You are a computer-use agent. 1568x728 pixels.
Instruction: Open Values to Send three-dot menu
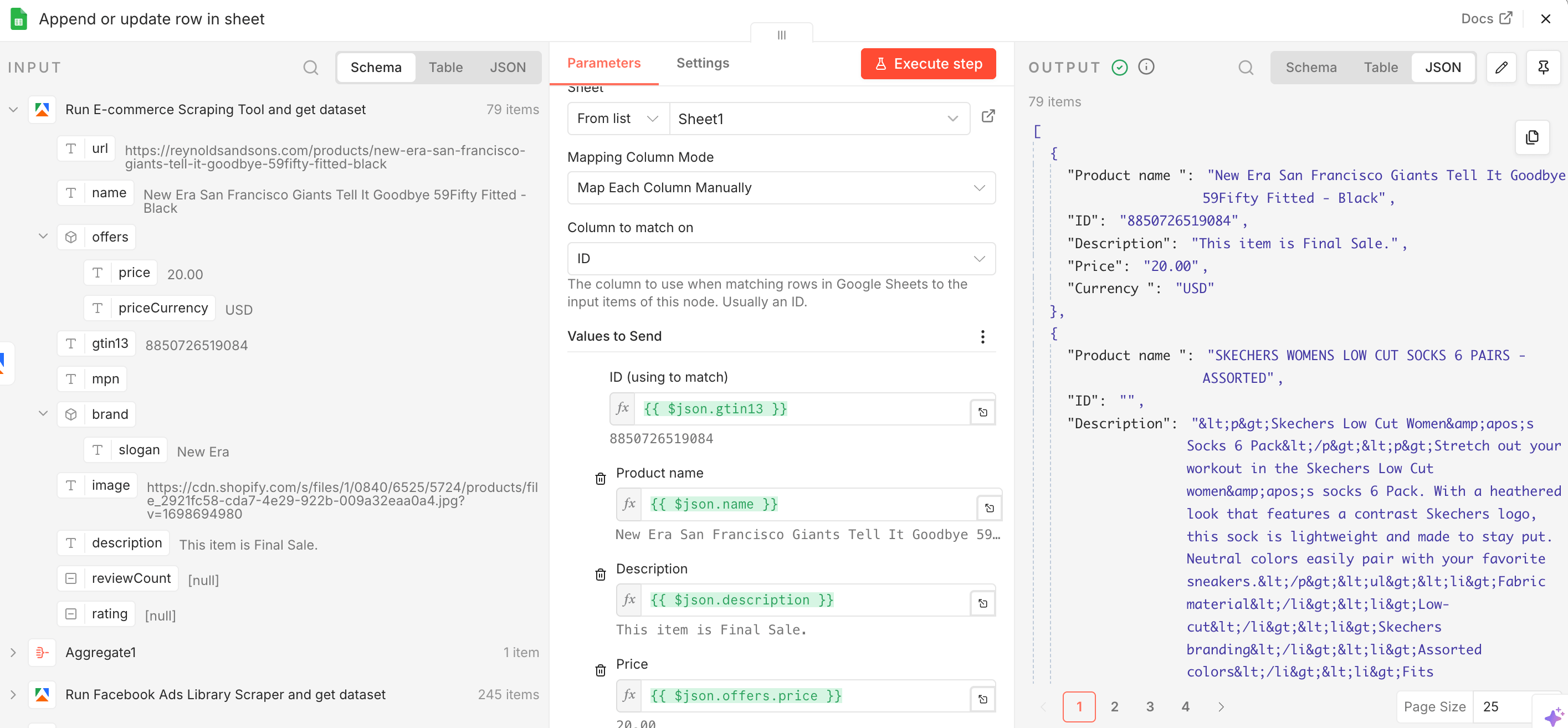click(982, 337)
